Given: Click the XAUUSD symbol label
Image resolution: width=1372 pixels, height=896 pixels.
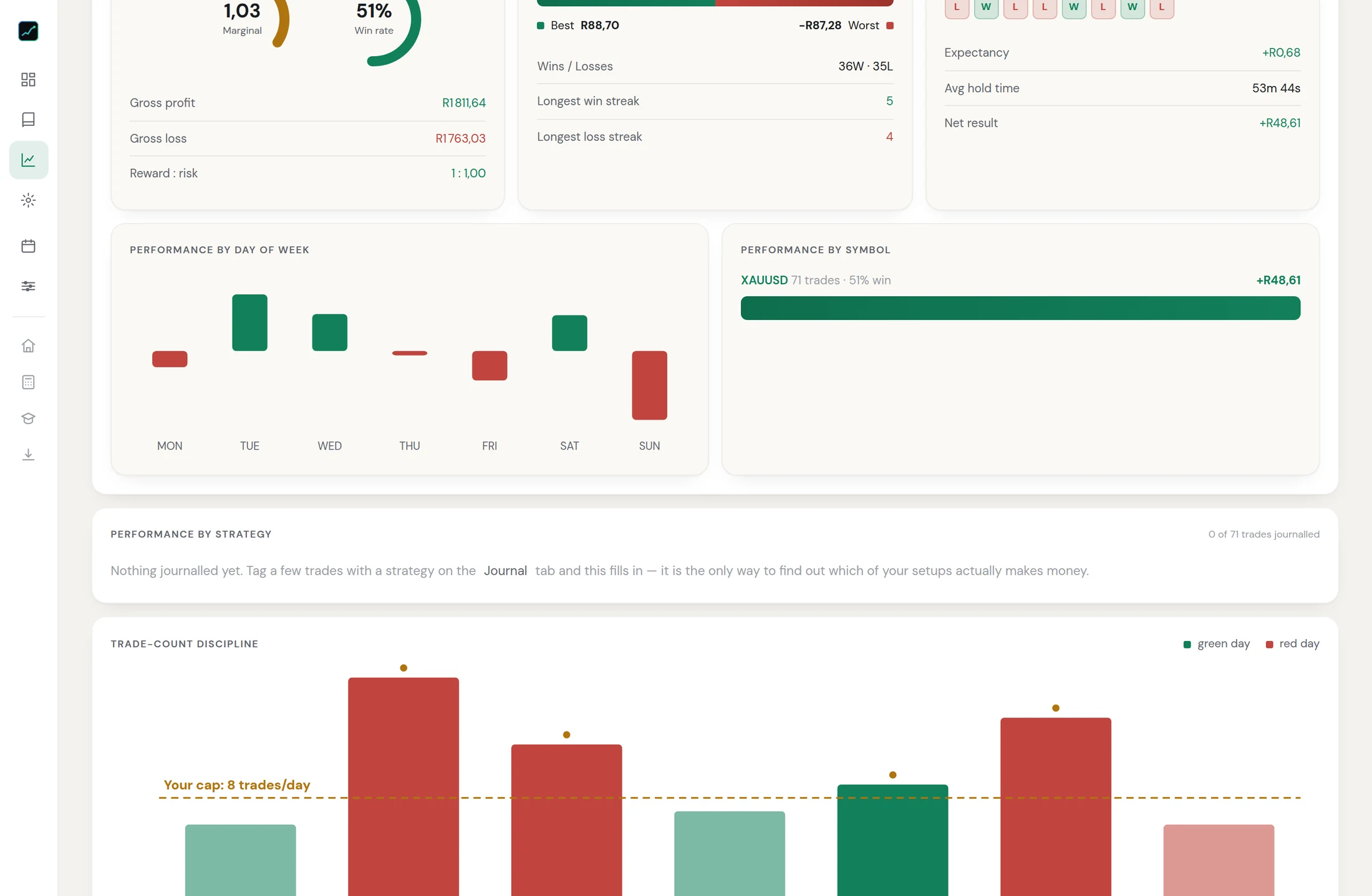Looking at the screenshot, I should (764, 280).
